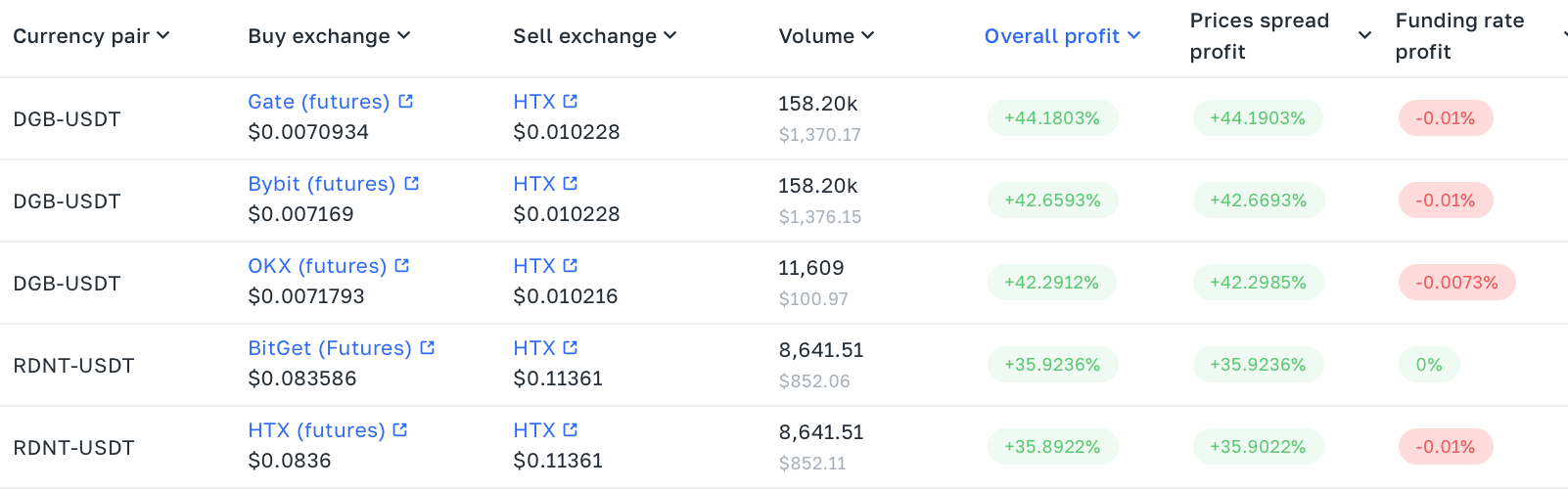Click the -0.0073% funding rate badge
This screenshot has height=489, width=1568.
coord(1456,283)
